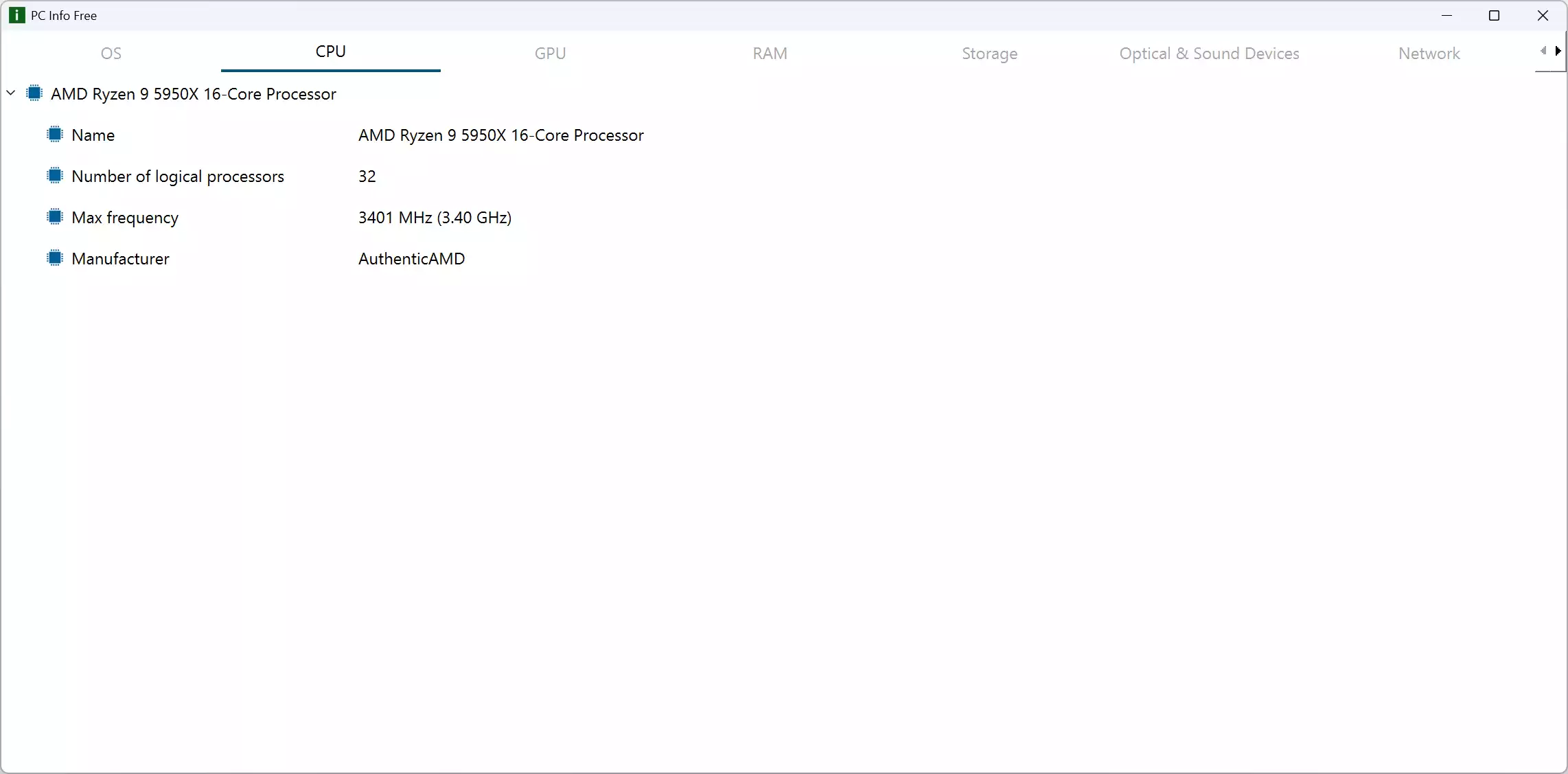Click the chip icon next to Name
The height and width of the screenshot is (774, 1568).
tap(55, 135)
